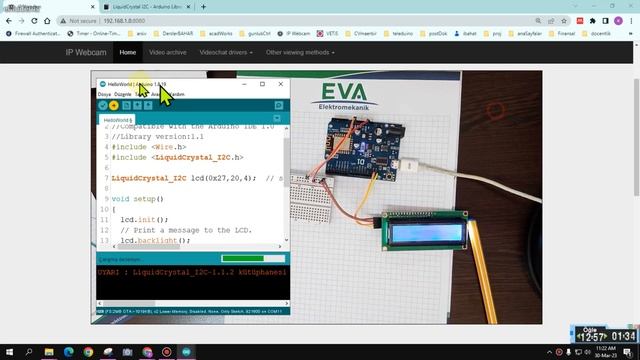The image size is (640, 360).
Task: Click the share page icon in address bar
Action: 551,21
